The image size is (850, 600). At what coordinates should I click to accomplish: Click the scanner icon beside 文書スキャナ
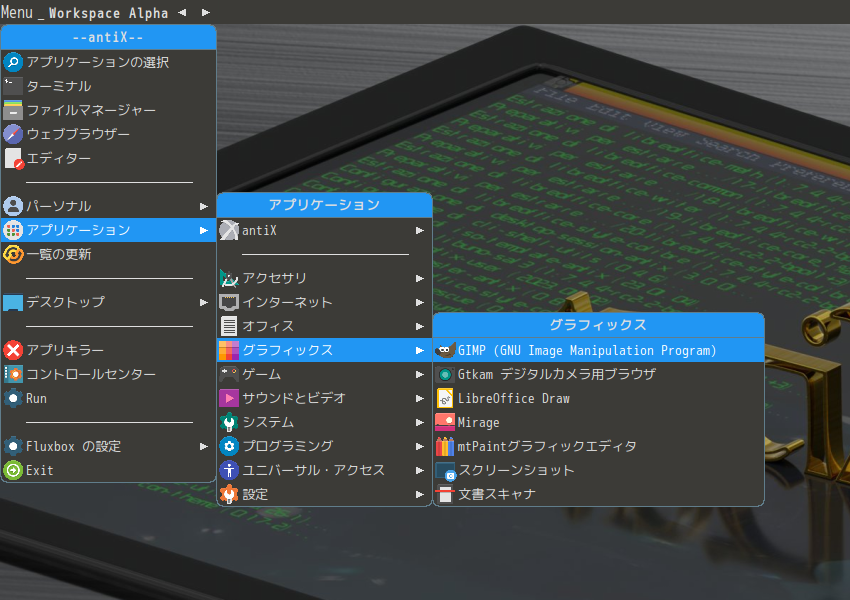click(x=445, y=494)
